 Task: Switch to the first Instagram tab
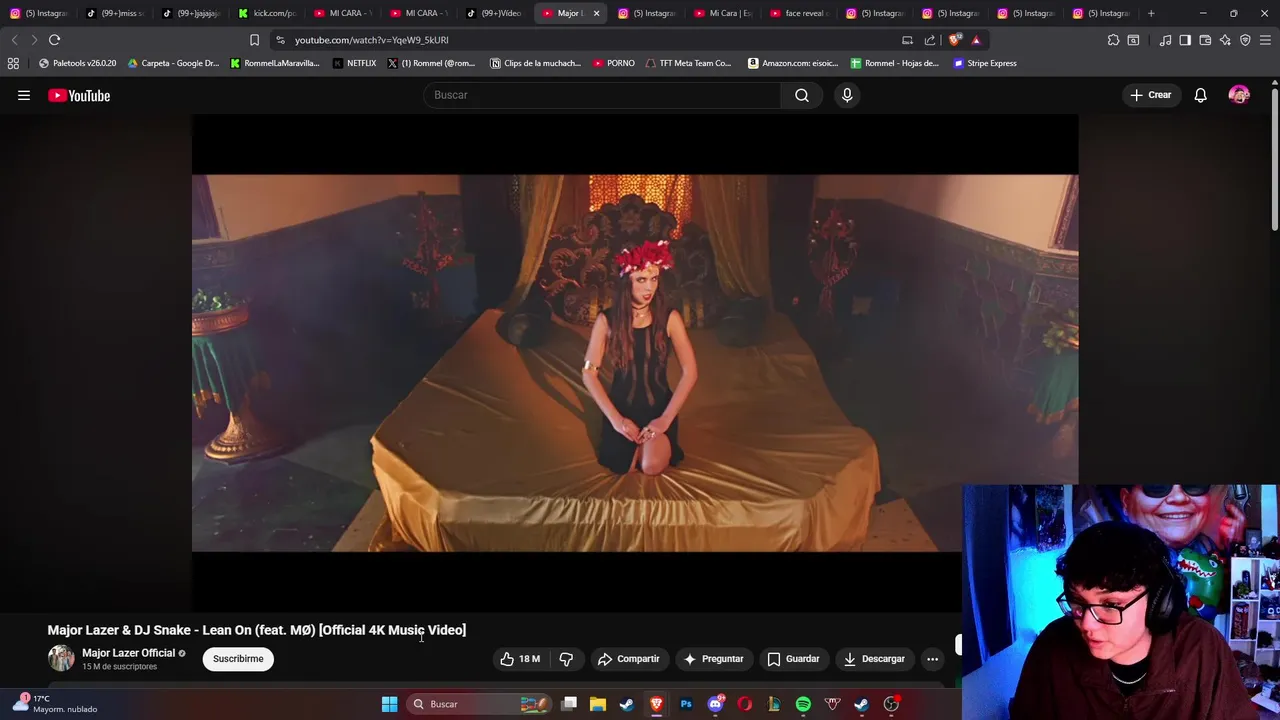click(x=38, y=13)
